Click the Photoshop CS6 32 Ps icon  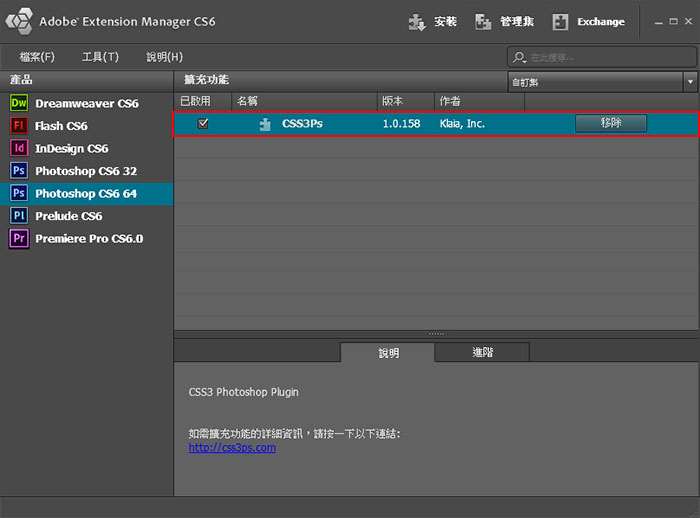tap(19, 171)
